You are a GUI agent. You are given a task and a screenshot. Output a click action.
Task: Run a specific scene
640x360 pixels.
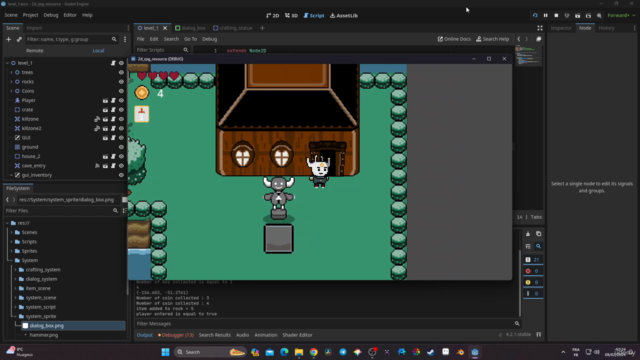point(588,16)
